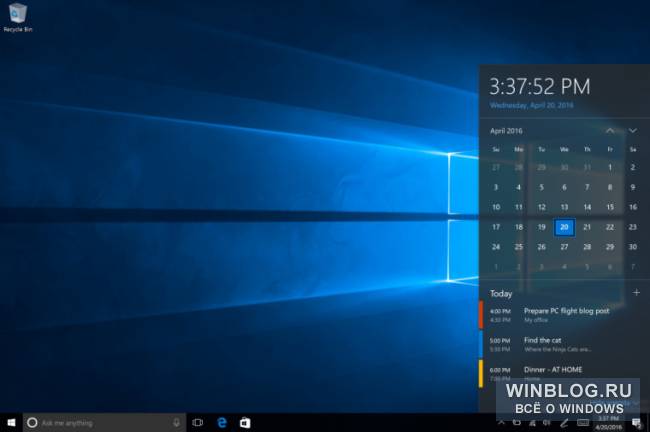The image size is (650, 432).
Task: Select date 14 in the calendar
Action: pyautogui.click(x=587, y=207)
